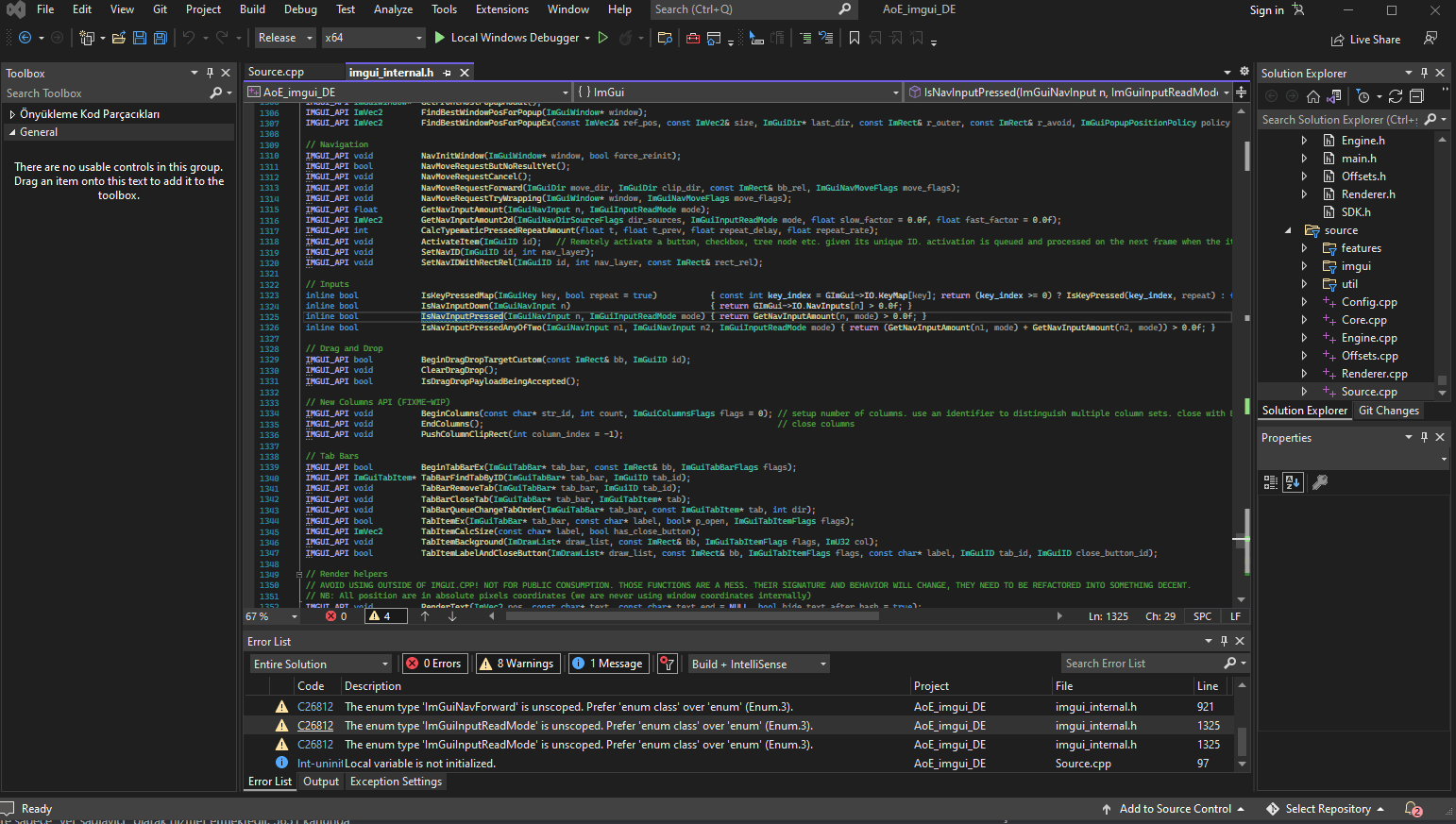The height and width of the screenshot is (824, 1456).
Task: Click the Comment Selection toolbar icon
Action: point(805,38)
